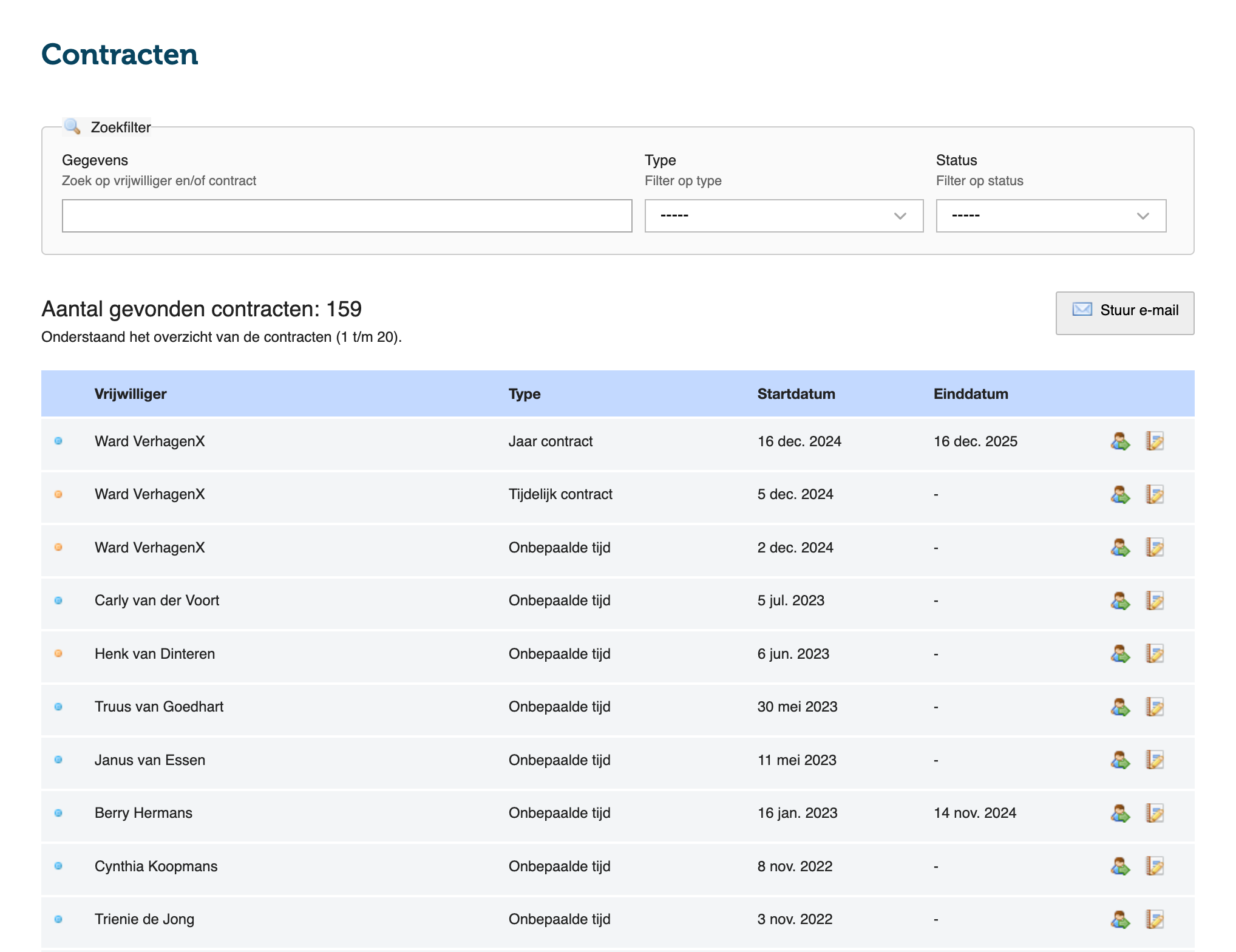Click edit contract notebook icon for Henk van Dinteren
The height and width of the screenshot is (952, 1236).
tap(1154, 654)
